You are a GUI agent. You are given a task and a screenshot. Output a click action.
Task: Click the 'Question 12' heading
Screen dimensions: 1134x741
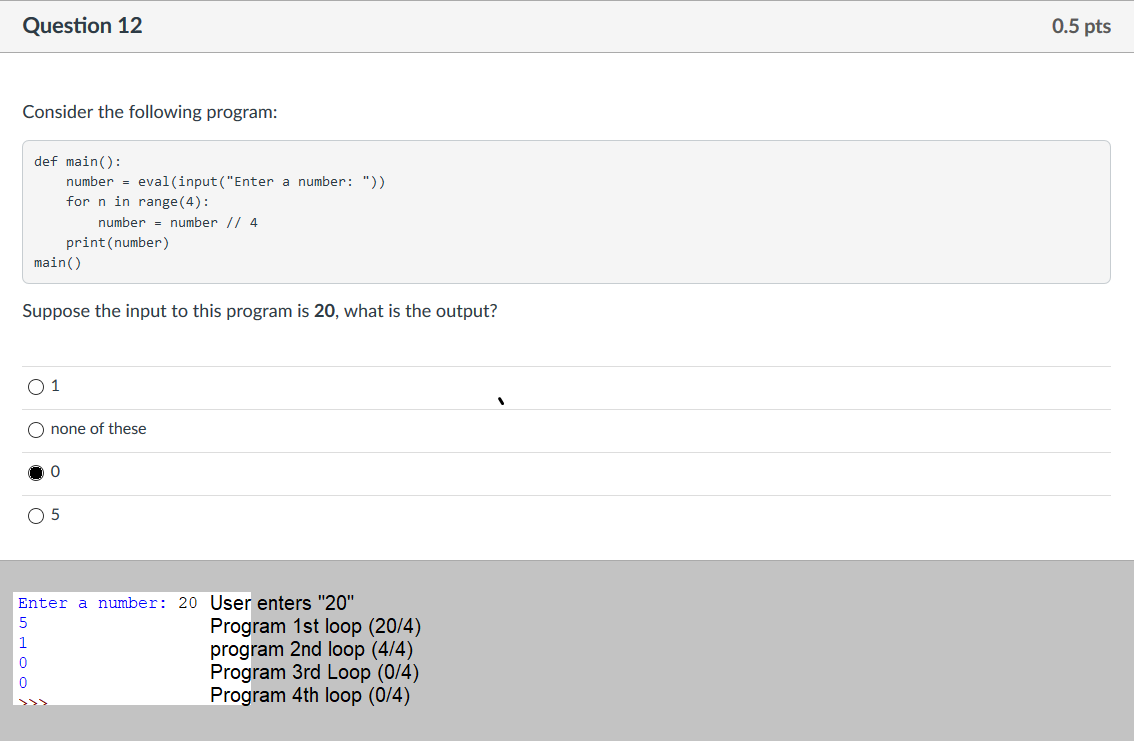83,26
